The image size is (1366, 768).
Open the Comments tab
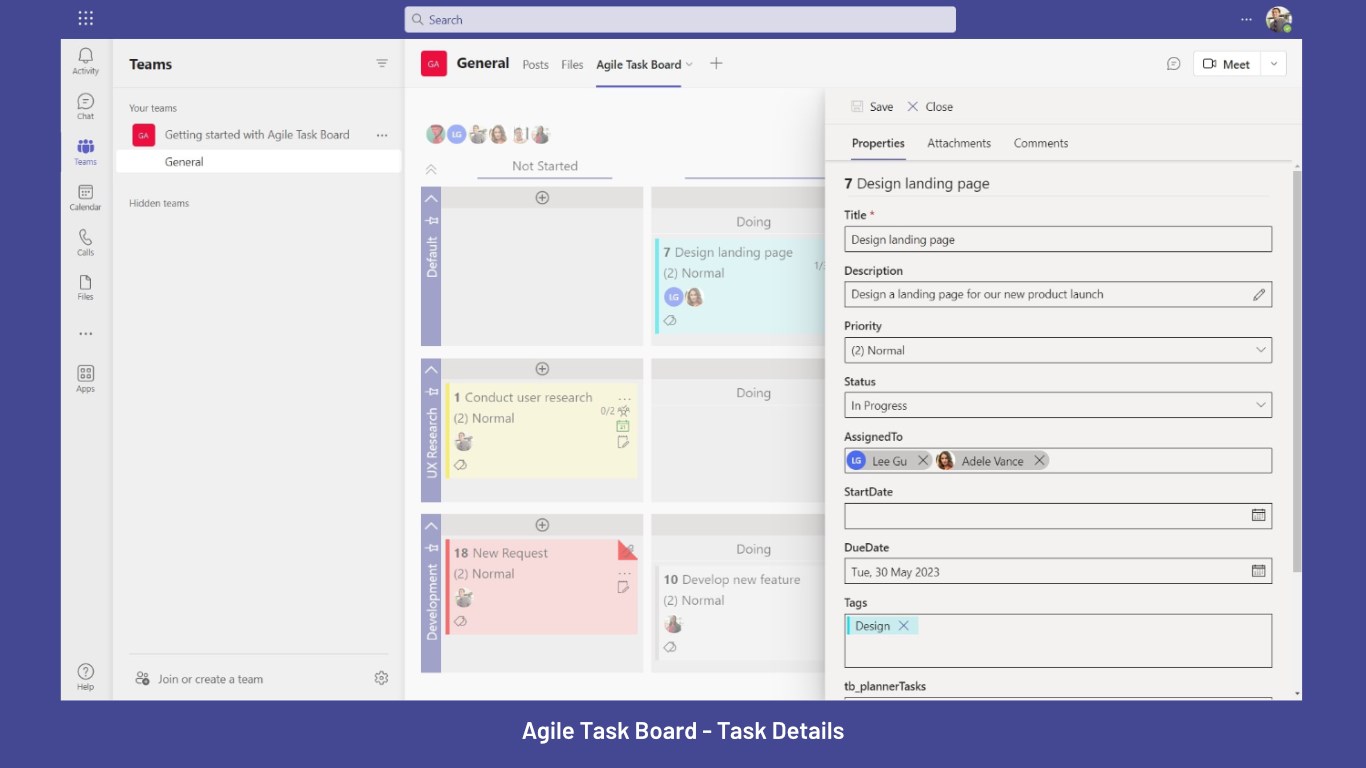tap(1041, 143)
